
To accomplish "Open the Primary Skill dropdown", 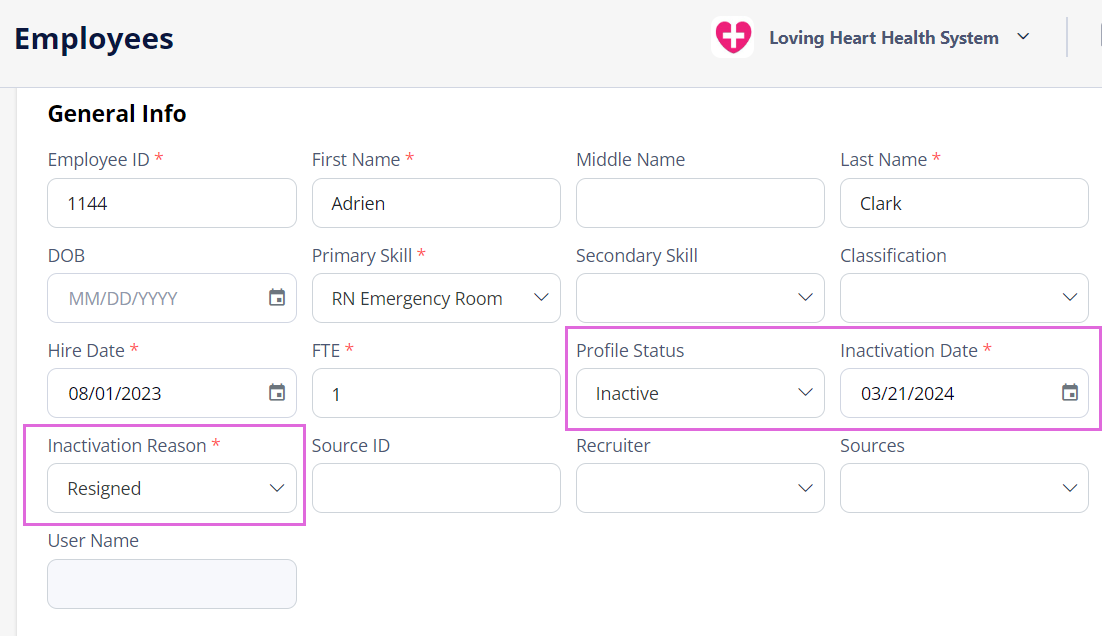I will pos(436,298).
